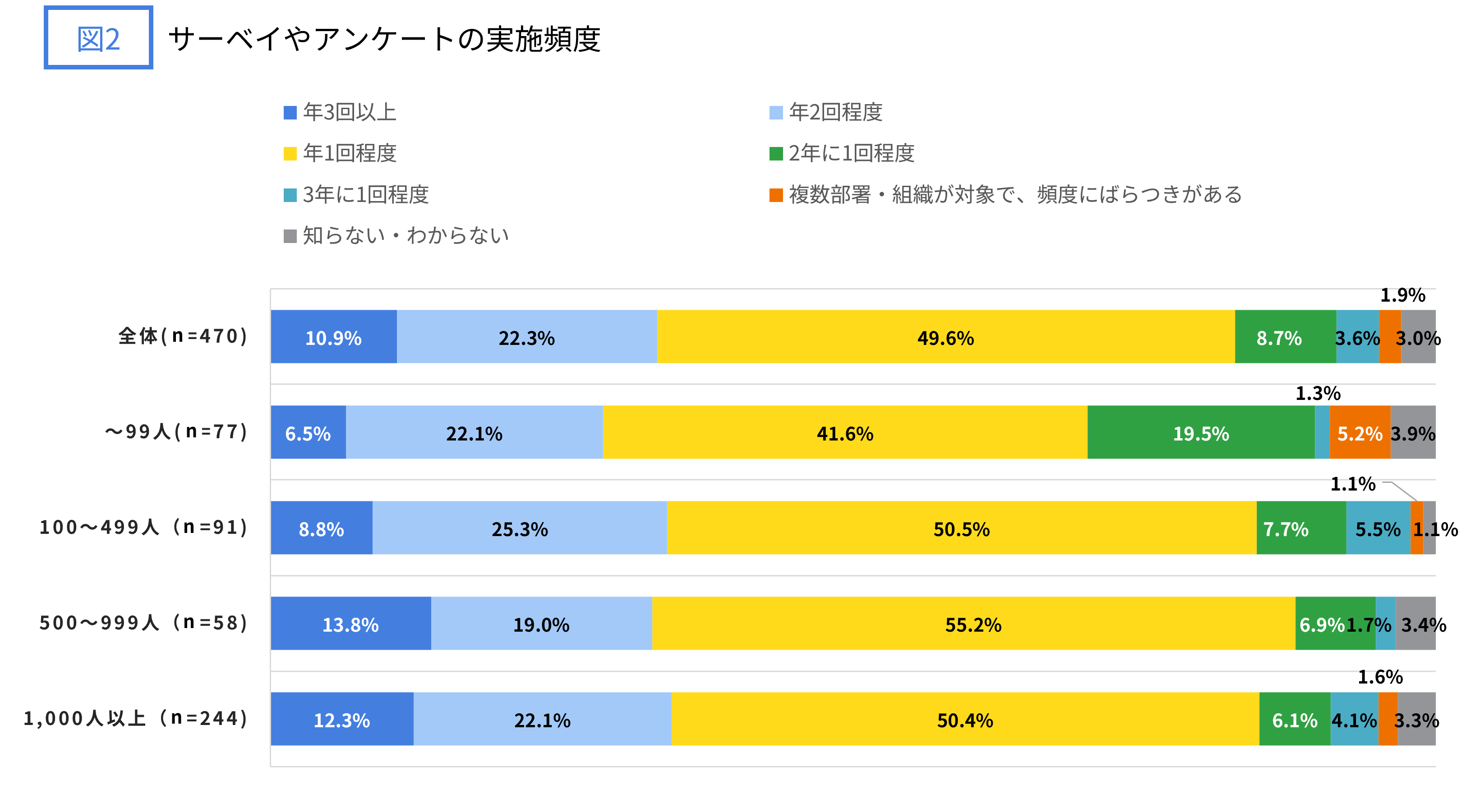Click the dark blue 年3回以上 legend swatch
This screenshot has width=1470, height=812.
290,112
